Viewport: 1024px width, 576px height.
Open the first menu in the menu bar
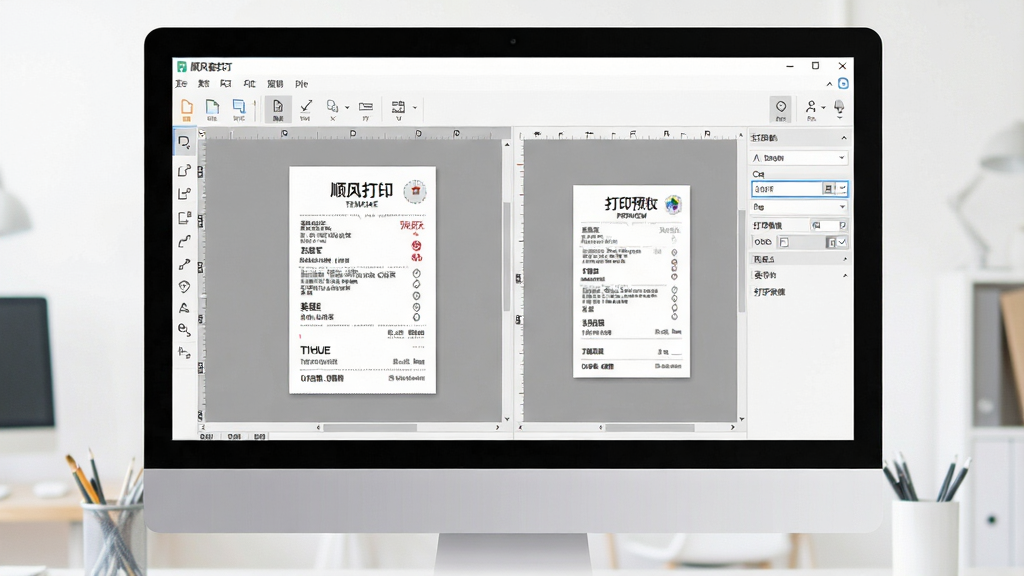coord(182,84)
